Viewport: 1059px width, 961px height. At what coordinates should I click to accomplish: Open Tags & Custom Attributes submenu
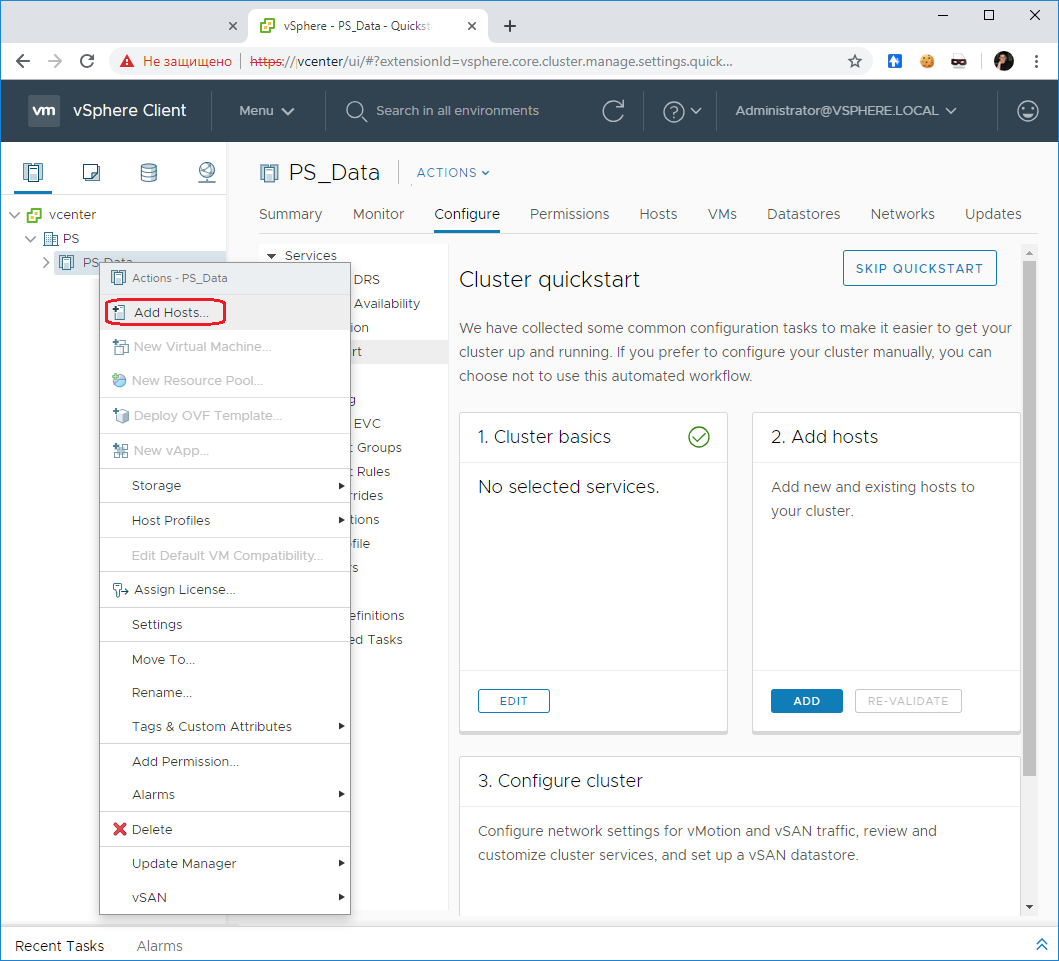[x=225, y=727]
